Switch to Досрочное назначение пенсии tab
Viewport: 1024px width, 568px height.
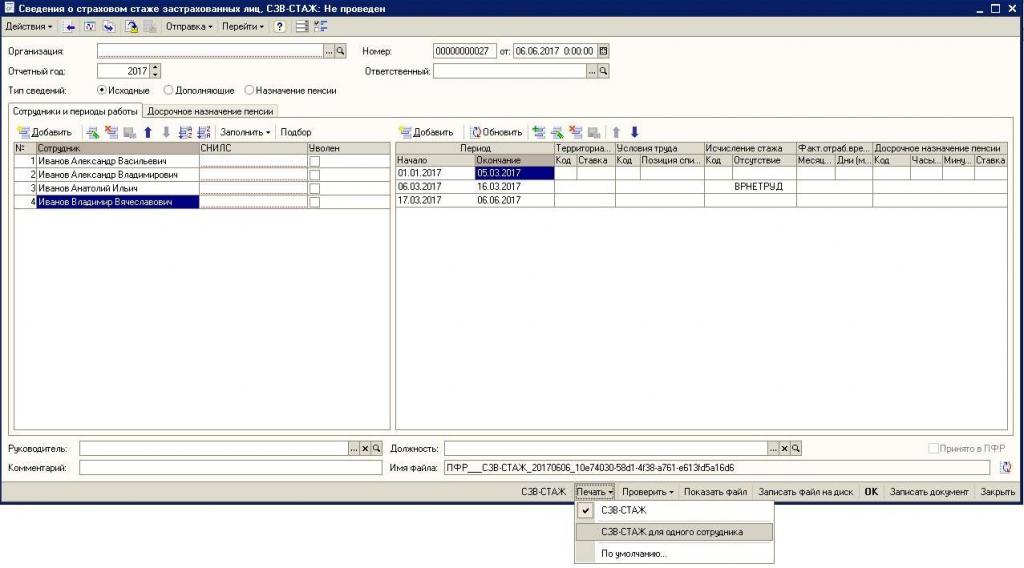pos(210,111)
